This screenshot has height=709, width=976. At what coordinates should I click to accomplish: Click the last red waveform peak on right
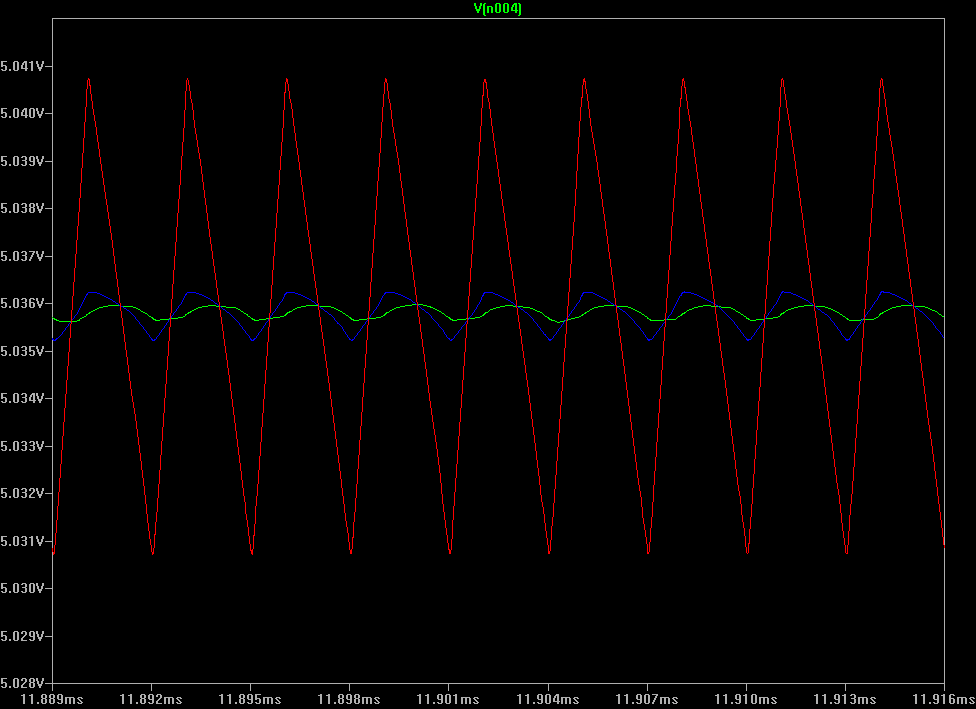point(881,79)
